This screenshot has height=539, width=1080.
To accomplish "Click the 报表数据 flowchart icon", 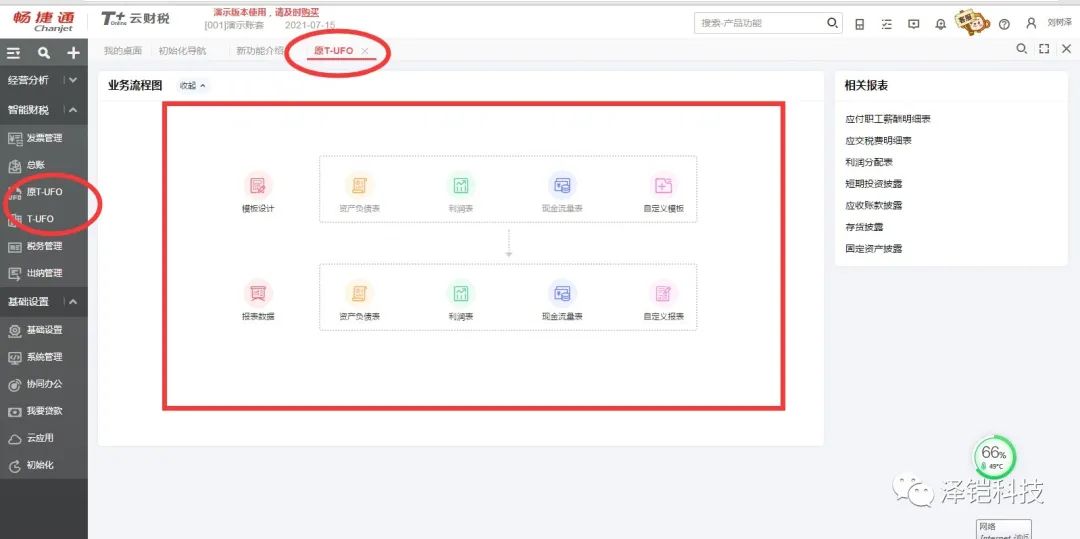I will pos(258,293).
